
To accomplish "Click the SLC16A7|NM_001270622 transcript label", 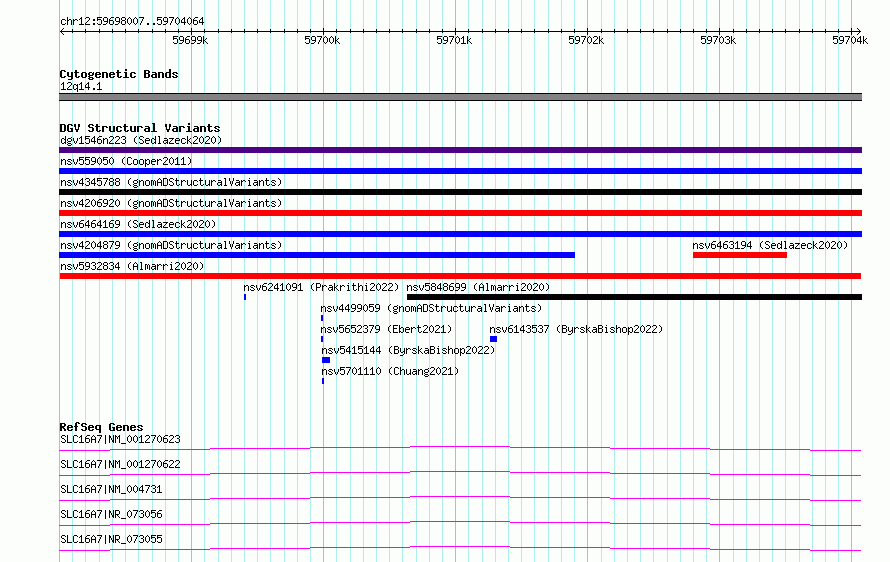I will click(x=120, y=464).
